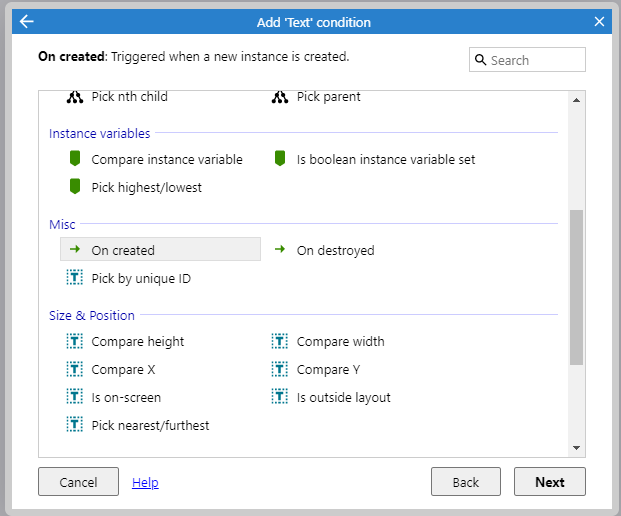Click the Pick highest/lowest green icon
Viewport: 621px width, 516px height.
tap(74, 187)
